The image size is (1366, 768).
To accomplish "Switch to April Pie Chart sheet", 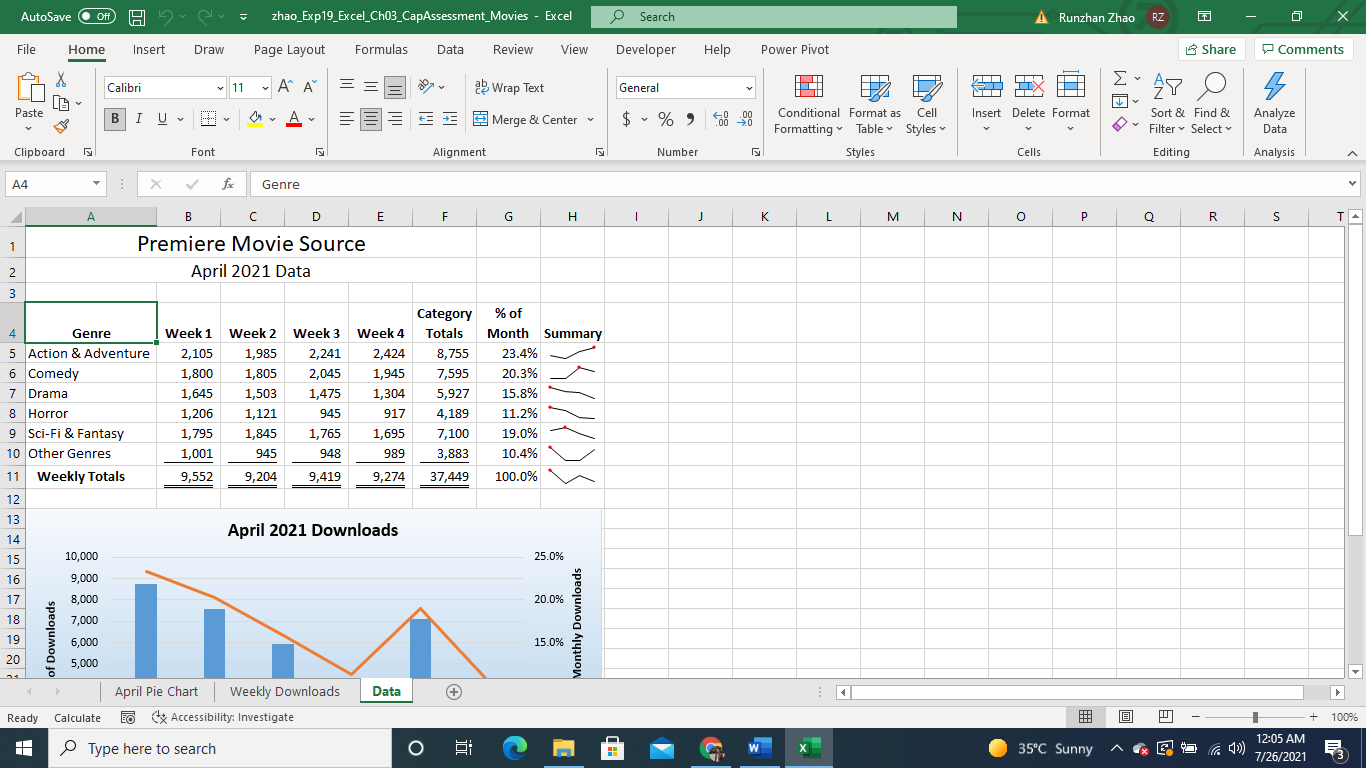I will pyautogui.click(x=157, y=691).
